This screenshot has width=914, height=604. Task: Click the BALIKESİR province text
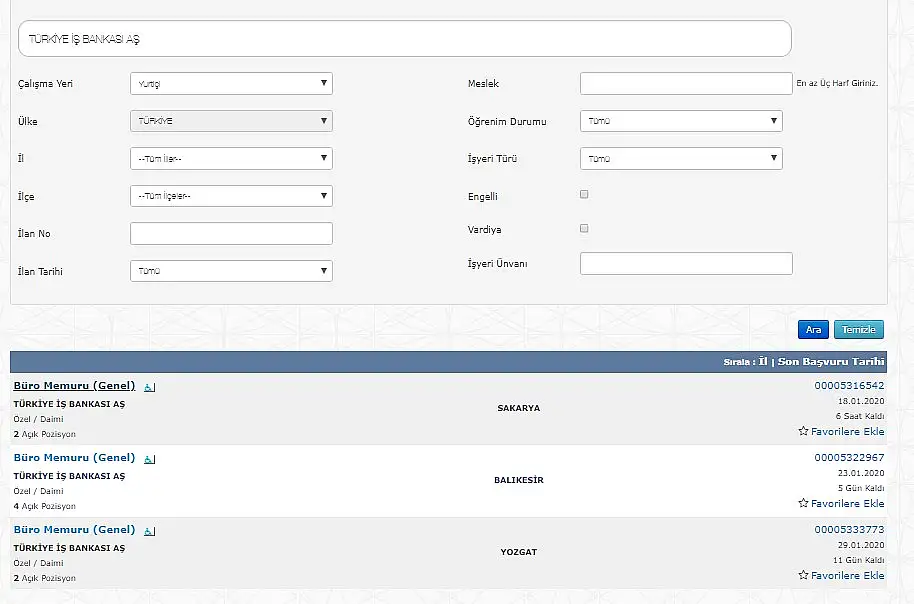tap(519, 480)
